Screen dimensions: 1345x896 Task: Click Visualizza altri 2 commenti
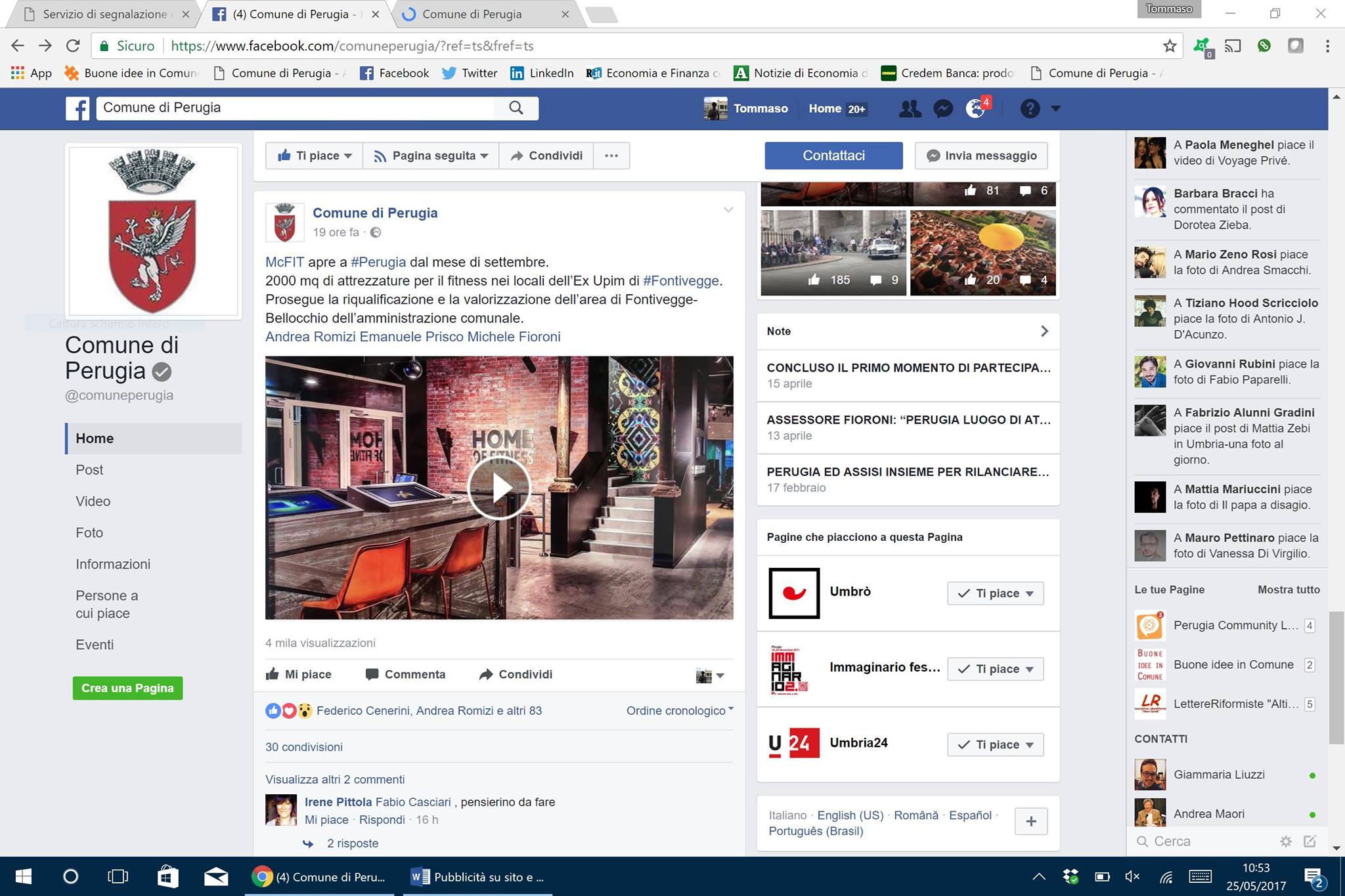tap(335, 779)
